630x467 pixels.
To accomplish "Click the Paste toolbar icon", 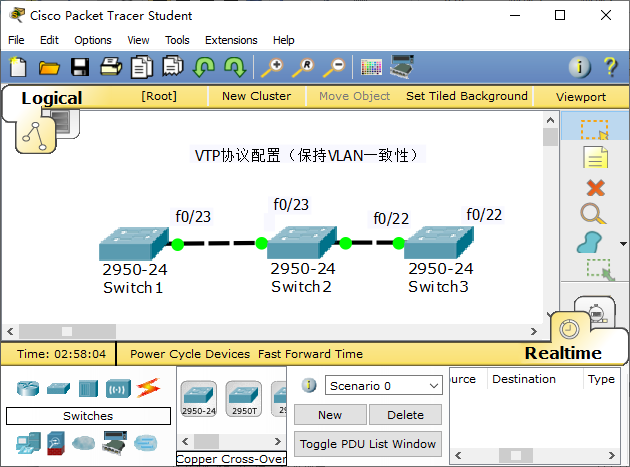I will pyautogui.click(x=173, y=67).
